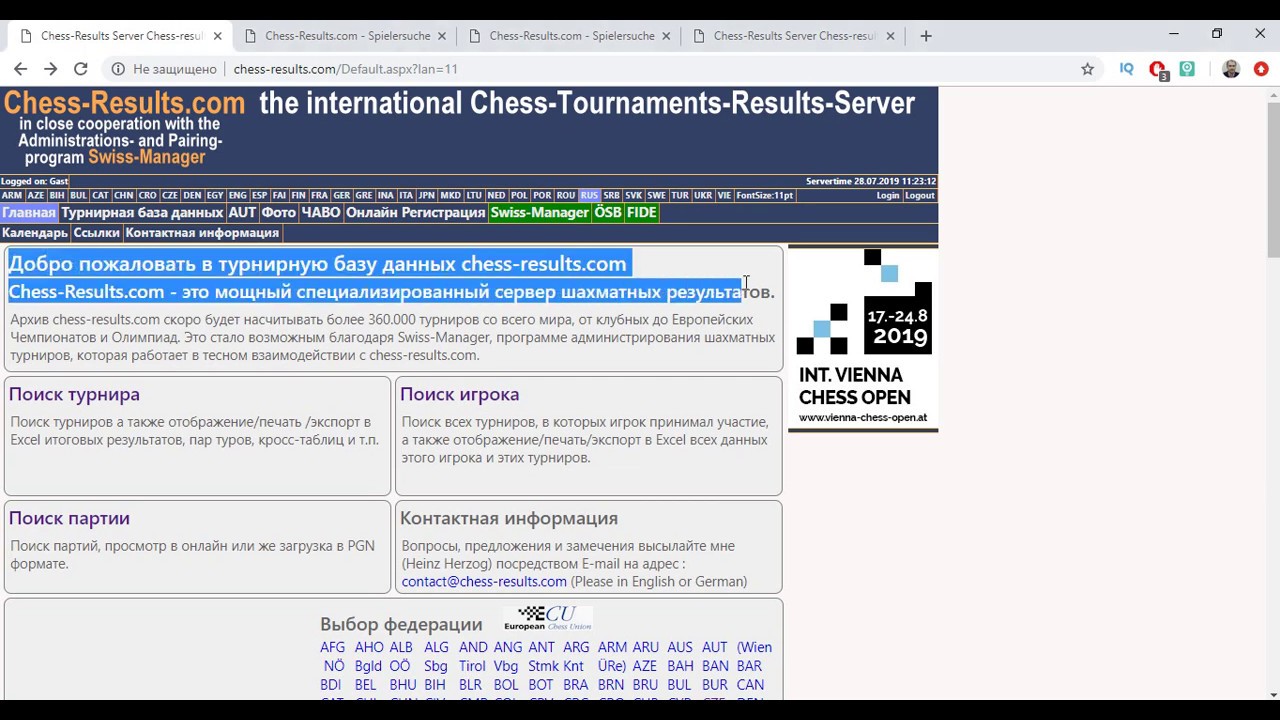The image size is (1280, 720).
Task: Click the European Chess Union logo
Action: (547, 618)
